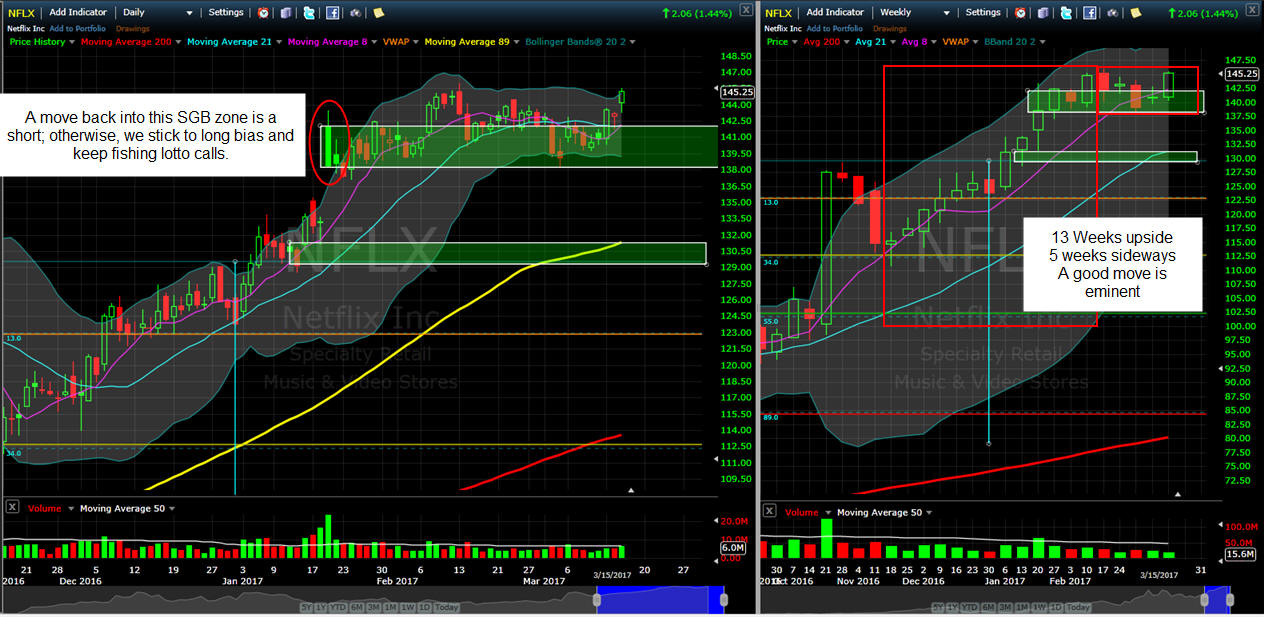
Task: Click the Twitter share icon on the Daily chart
Action: tap(309, 13)
